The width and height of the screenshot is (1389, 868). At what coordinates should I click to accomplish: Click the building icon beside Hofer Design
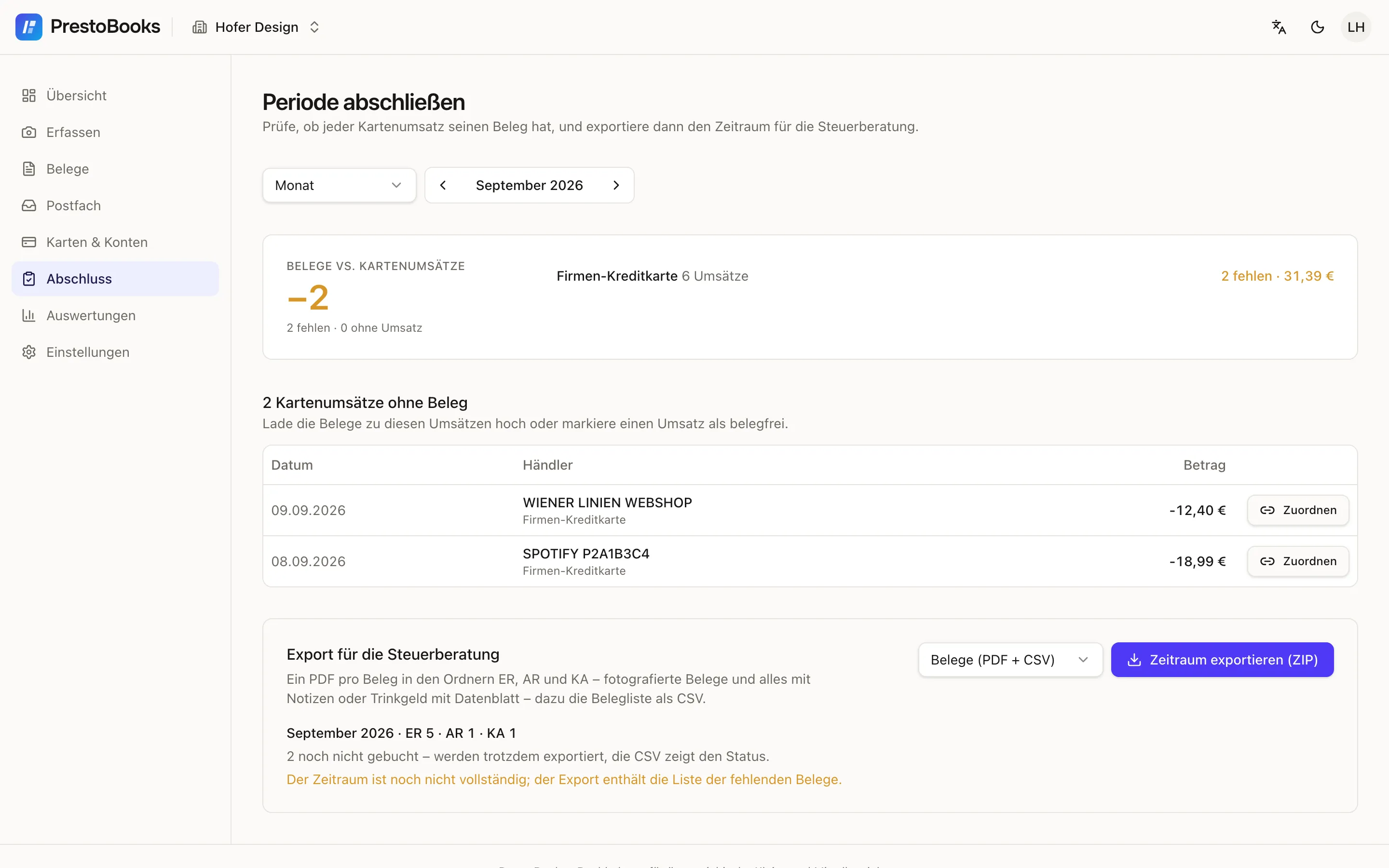coord(199,27)
